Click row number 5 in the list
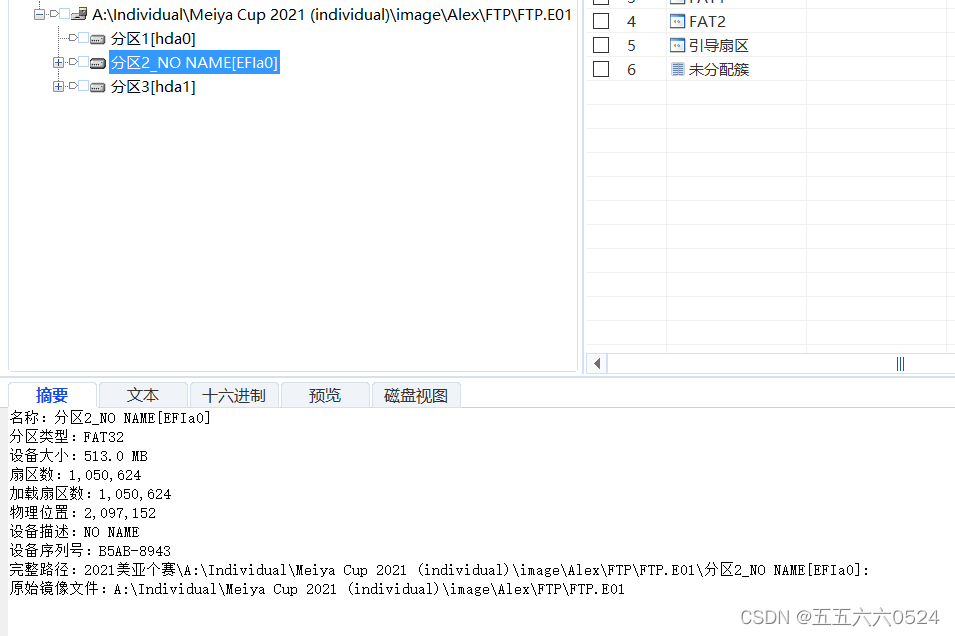This screenshot has height=636, width=955. pos(632,46)
